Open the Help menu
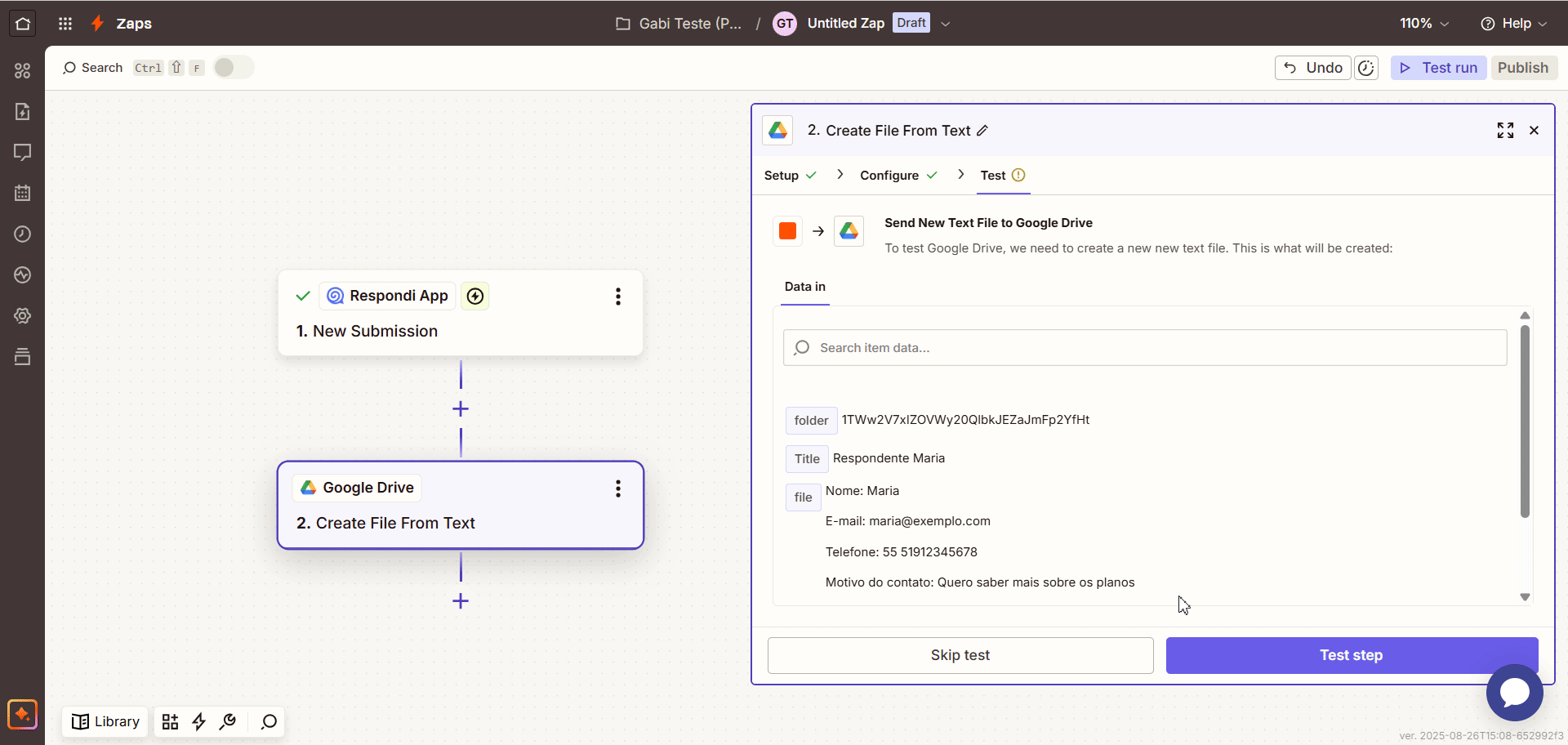 (x=1513, y=24)
